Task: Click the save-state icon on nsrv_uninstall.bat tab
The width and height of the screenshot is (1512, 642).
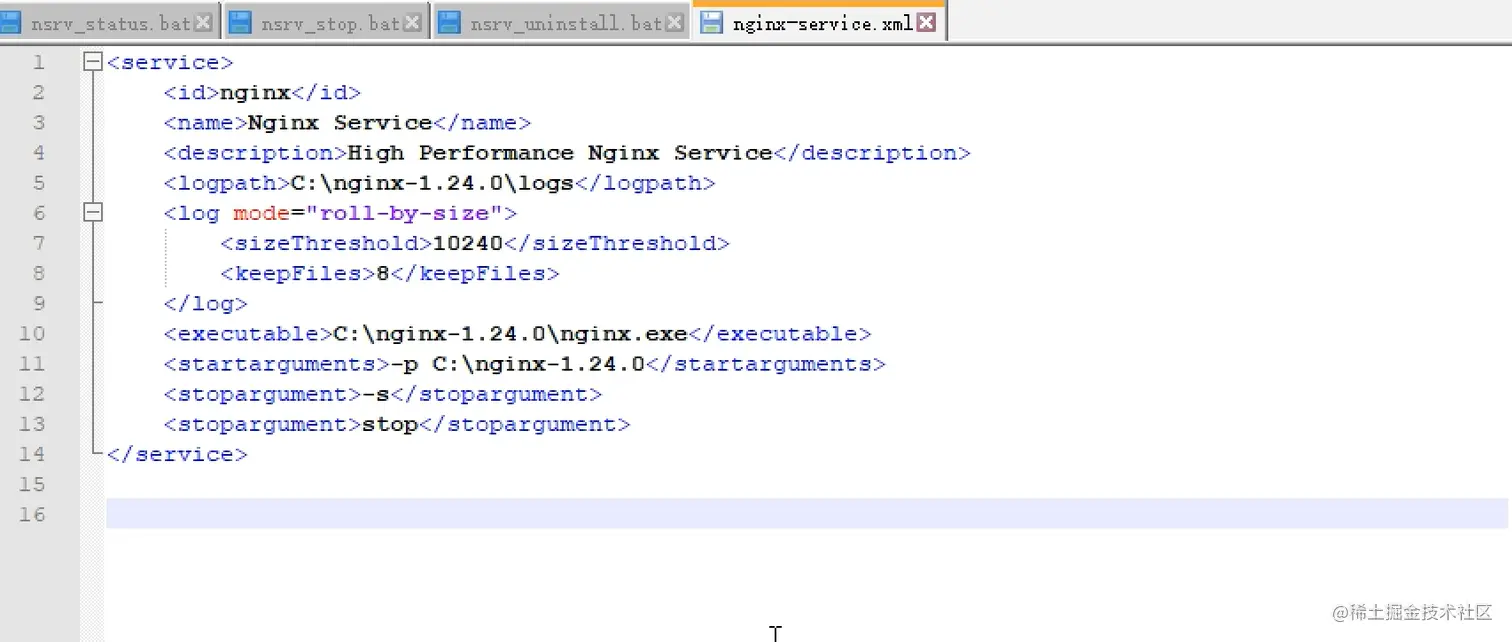Action: click(x=450, y=23)
